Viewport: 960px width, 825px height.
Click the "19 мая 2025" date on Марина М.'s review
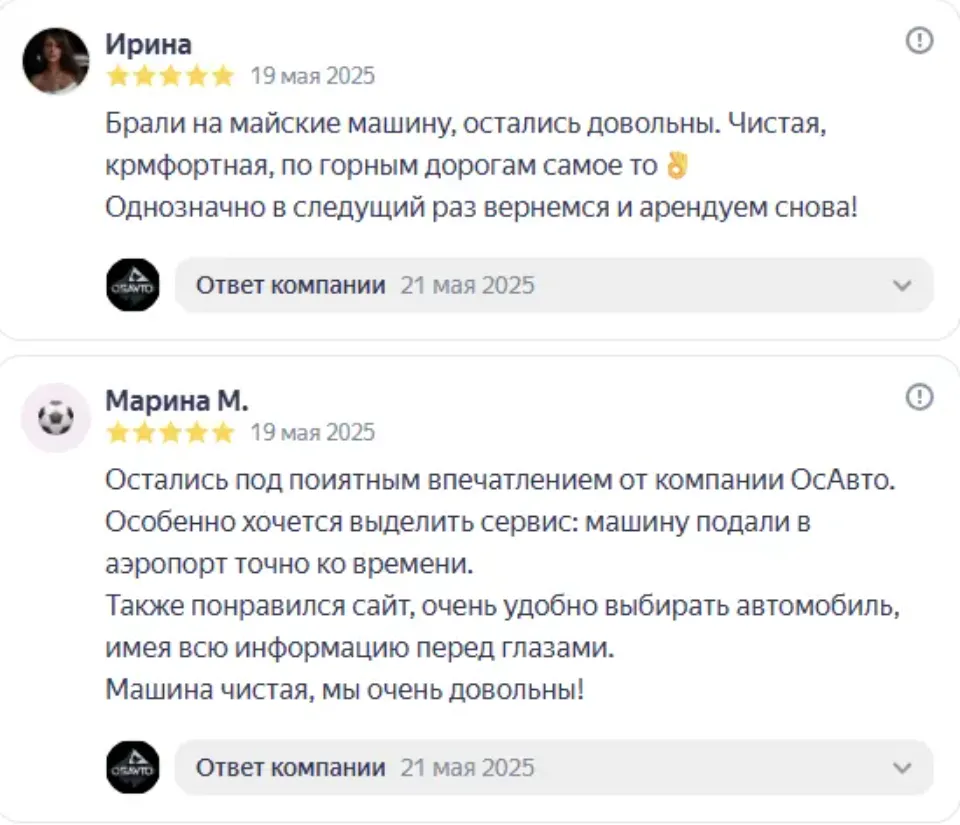312,432
